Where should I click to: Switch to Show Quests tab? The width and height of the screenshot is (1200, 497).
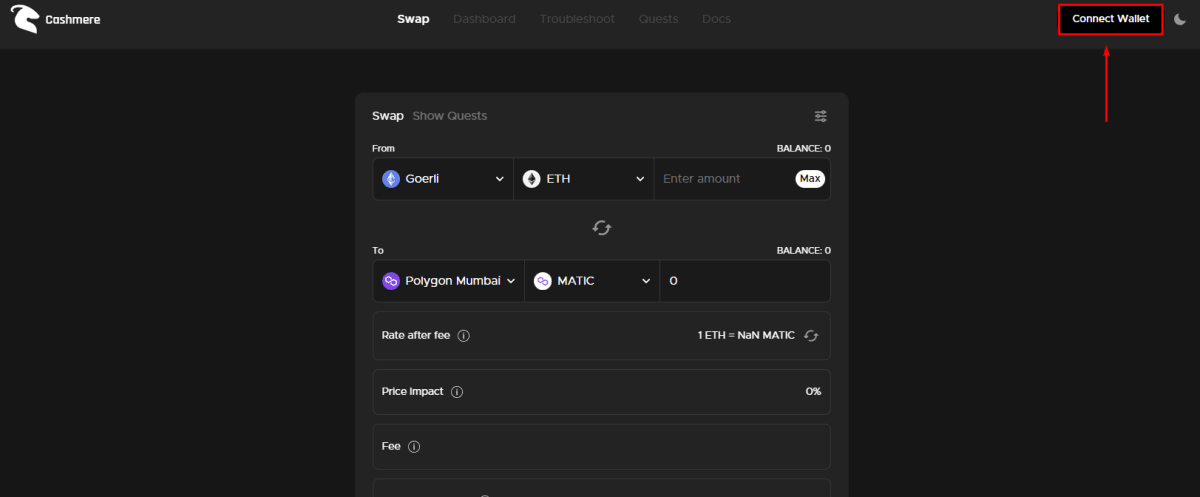(x=450, y=116)
